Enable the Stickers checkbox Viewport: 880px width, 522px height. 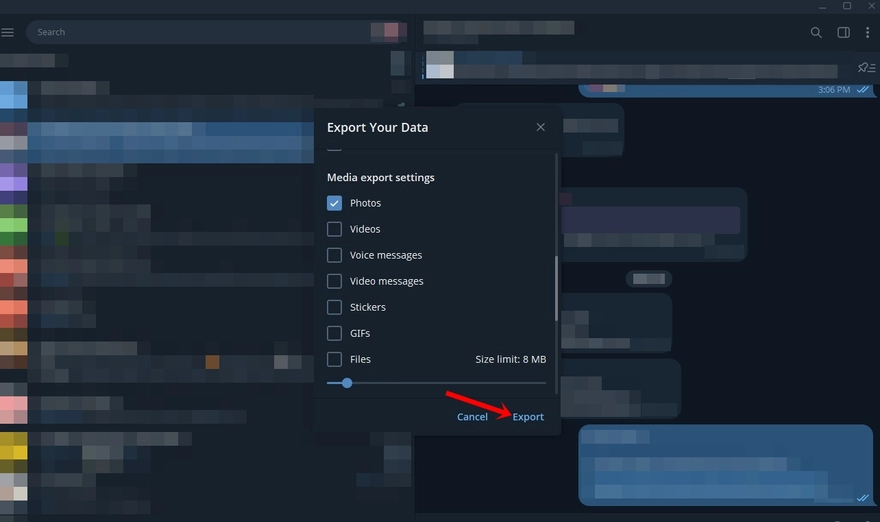click(x=334, y=307)
